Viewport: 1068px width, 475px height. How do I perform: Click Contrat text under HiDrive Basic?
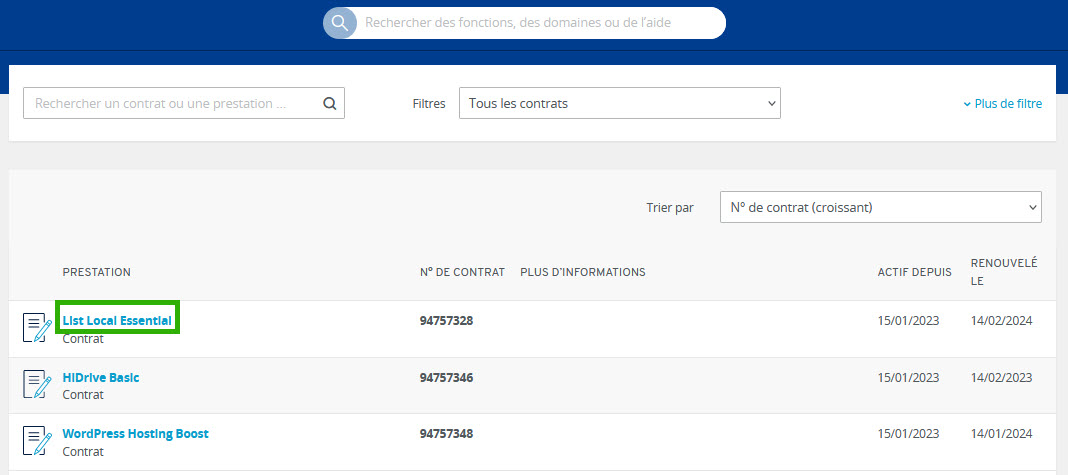tap(83, 395)
